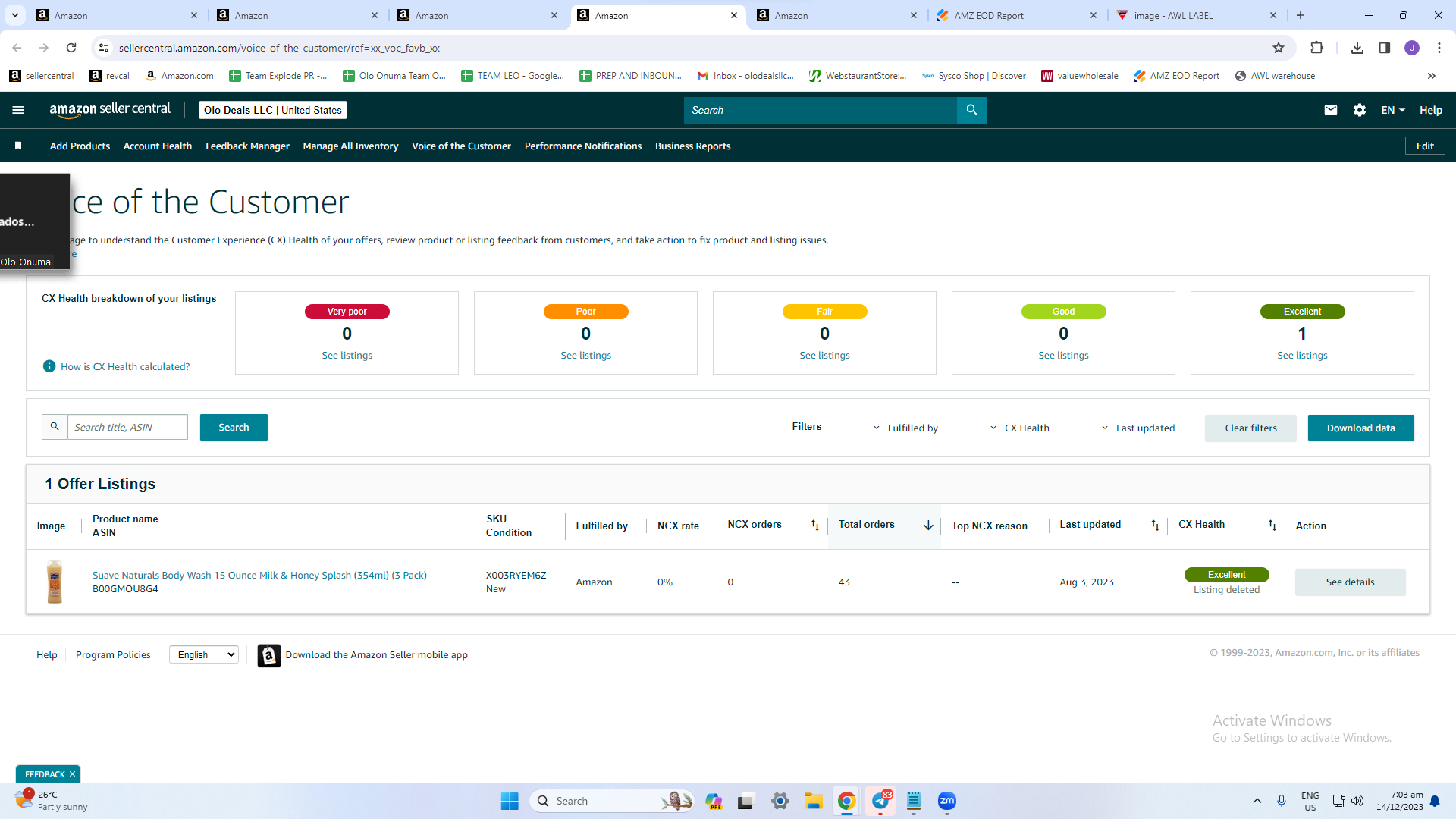Open the Windows Start menu
The height and width of the screenshot is (819, 1456).
click(x=510, y=801)
